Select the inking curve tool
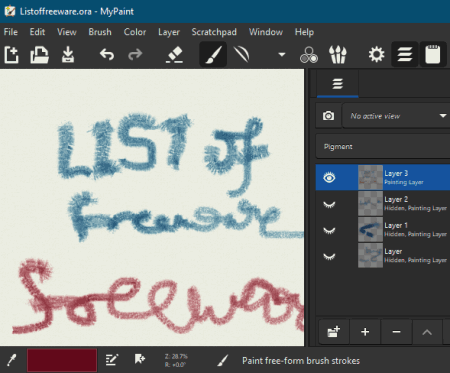 coord(241,54)
